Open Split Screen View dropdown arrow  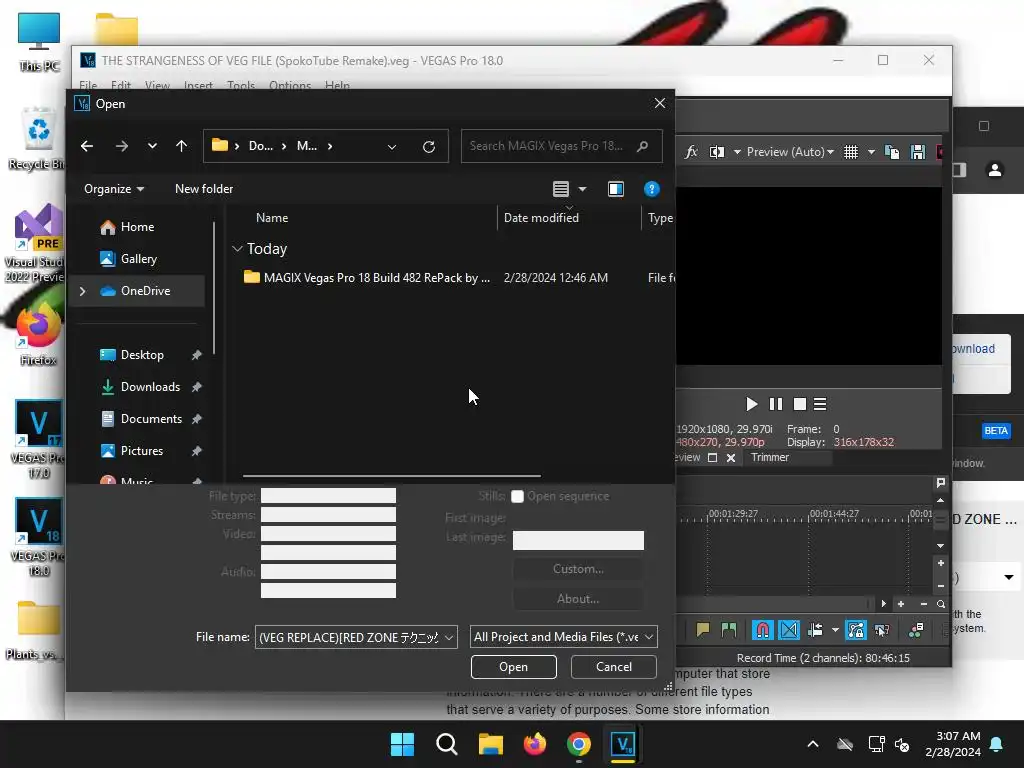coord(737,152)
